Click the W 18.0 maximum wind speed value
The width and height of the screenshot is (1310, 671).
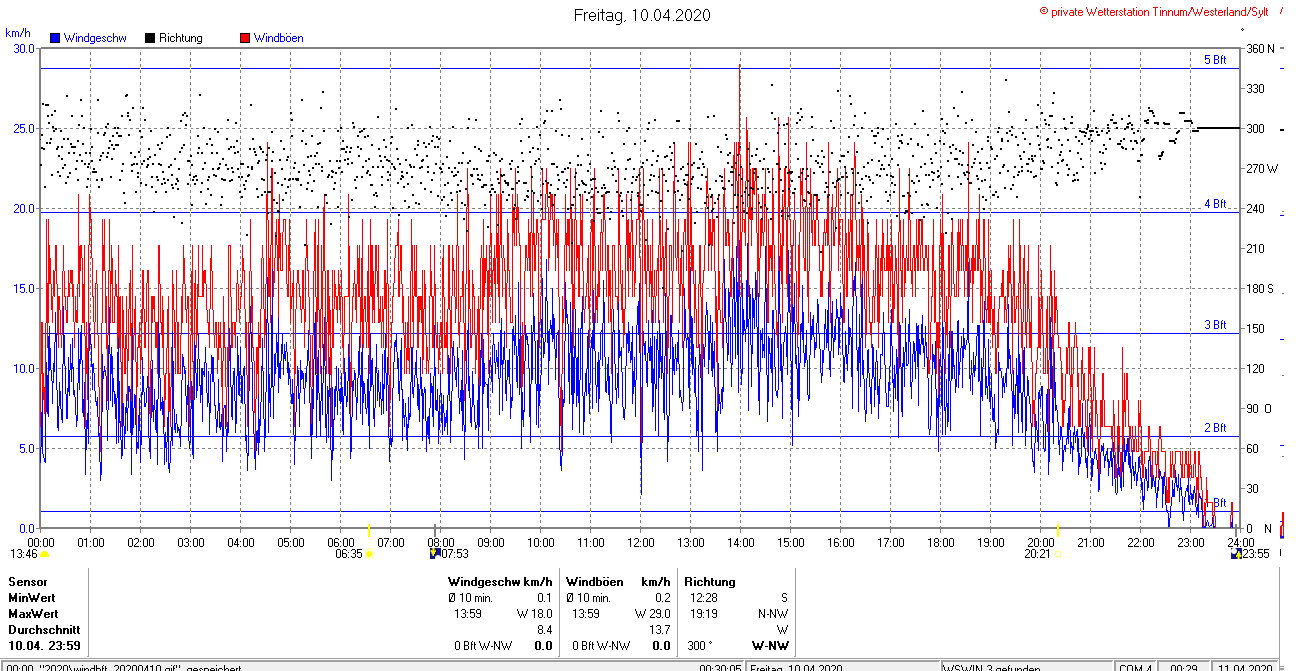[x=534, y=613]
